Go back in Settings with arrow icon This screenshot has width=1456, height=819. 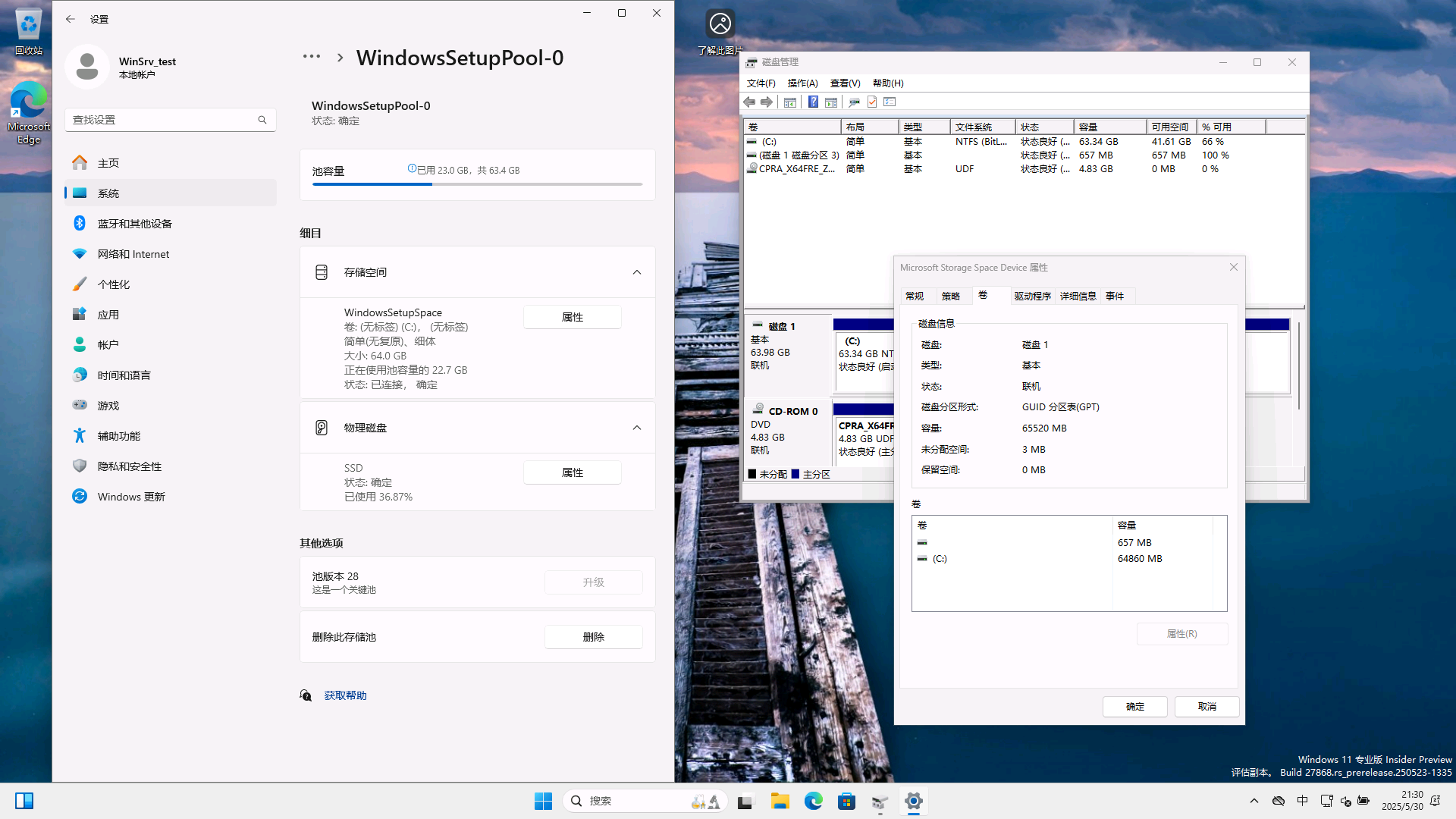pyautogui.click(x=71, y=19)
